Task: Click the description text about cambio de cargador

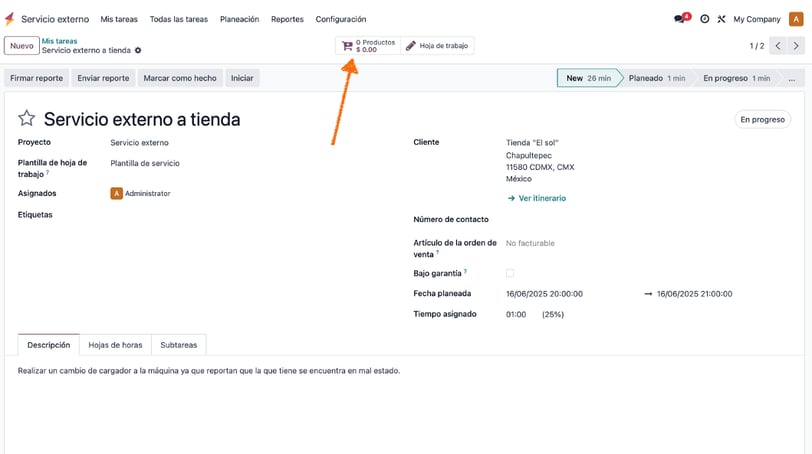Action: (209, 371)
